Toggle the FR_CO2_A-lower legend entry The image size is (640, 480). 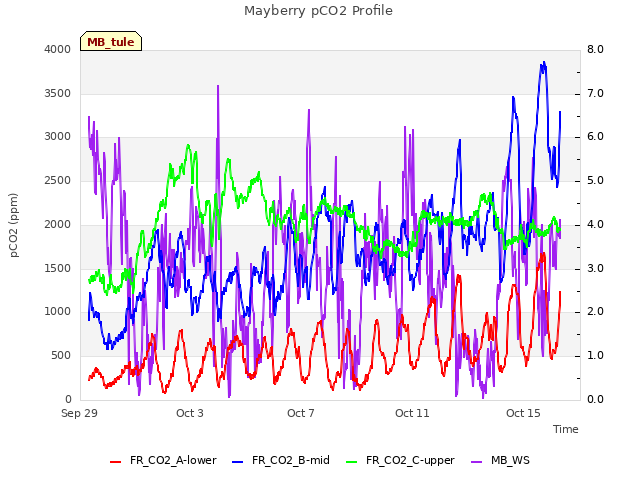(x=163, y=460)
